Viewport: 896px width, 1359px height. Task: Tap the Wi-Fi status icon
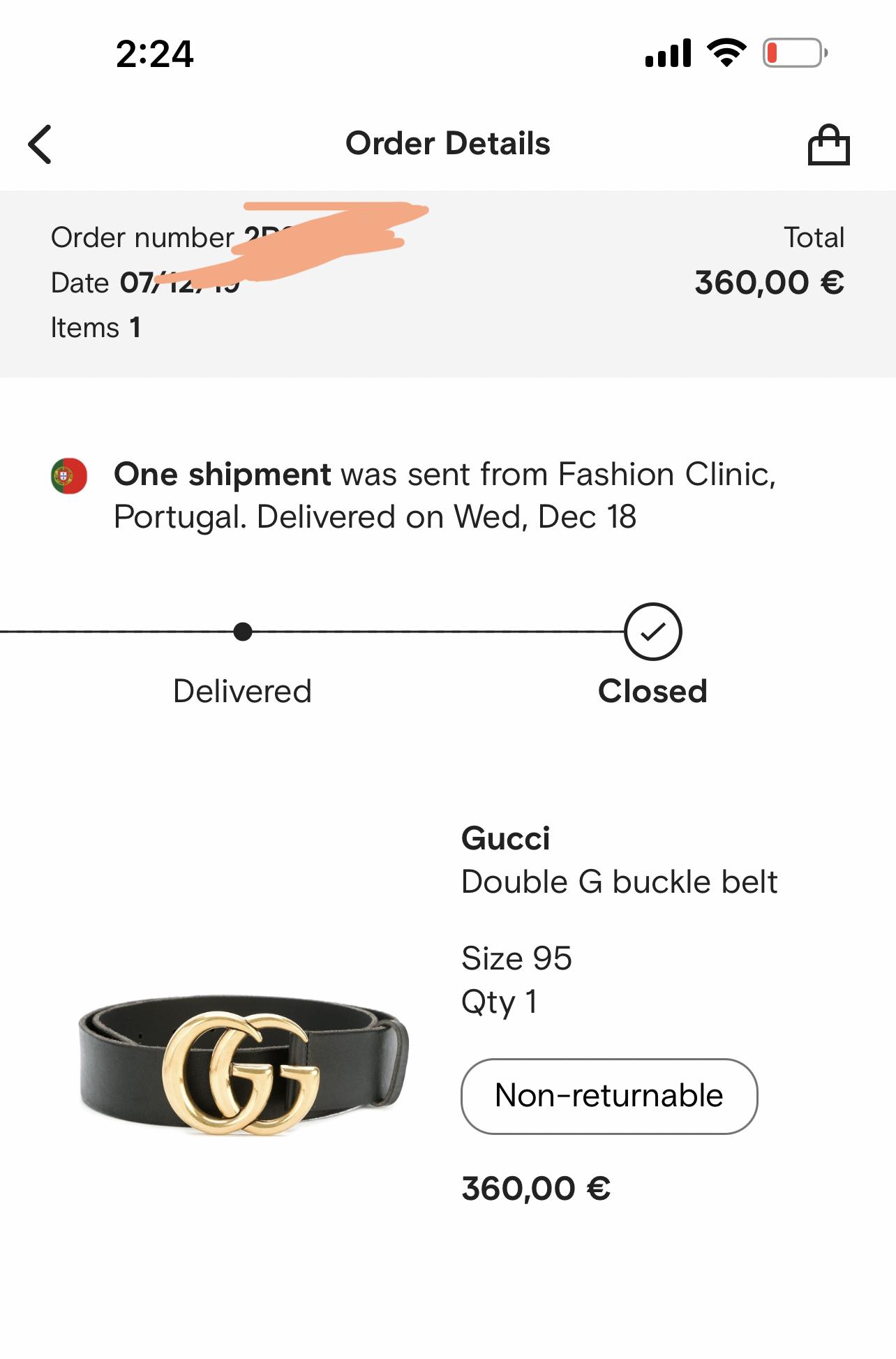pyautogui.click(x=726, y=53)
